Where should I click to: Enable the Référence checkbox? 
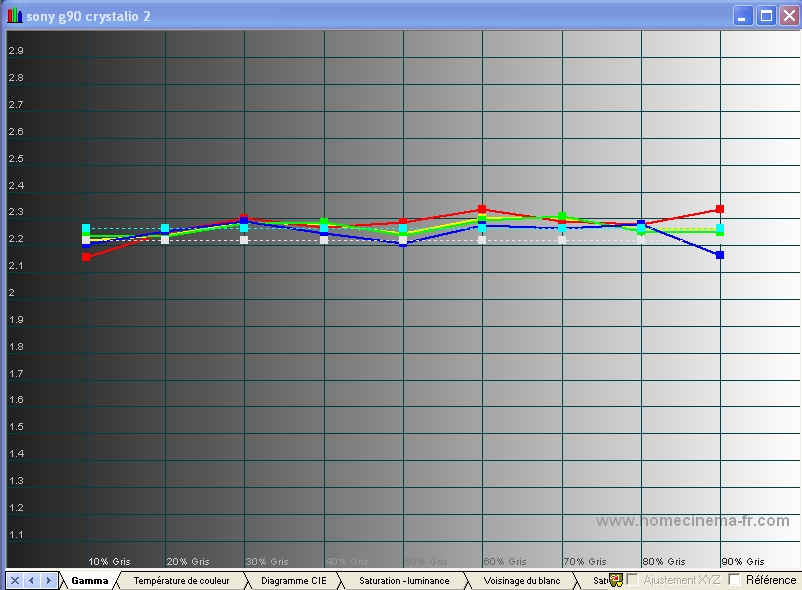pos(734,580)
